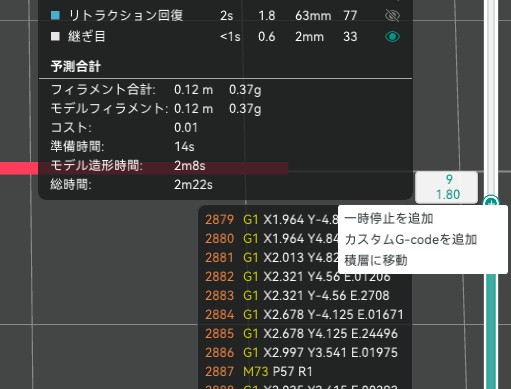This screenshot has width=511, height=389.
Task: Click the layer slider plus handle
Action: click(491, 201)
